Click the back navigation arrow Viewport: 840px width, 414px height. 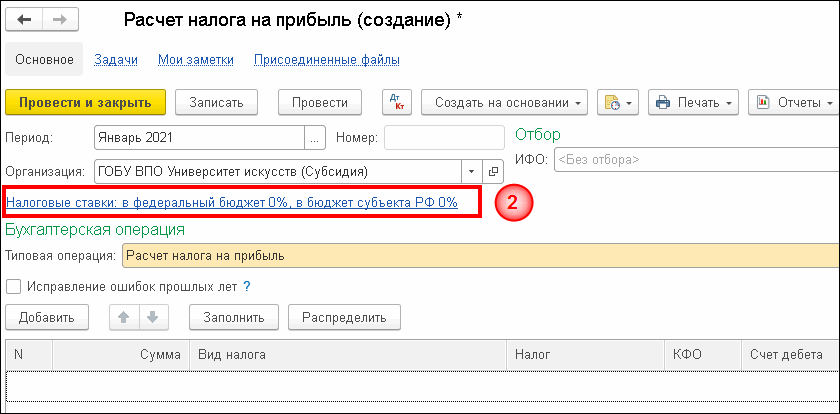click(x=25, y=19)
